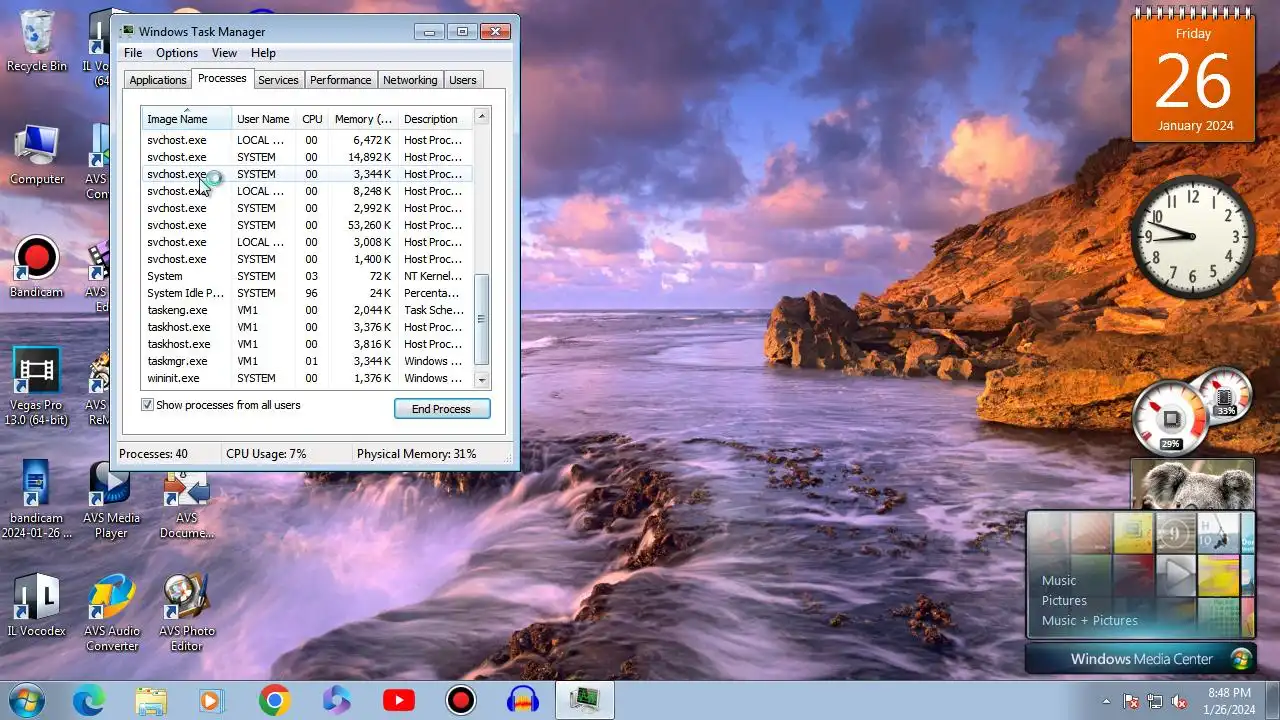Switch to the Networking tab
The image size is (1280, 720).
[x=410, y=80]
